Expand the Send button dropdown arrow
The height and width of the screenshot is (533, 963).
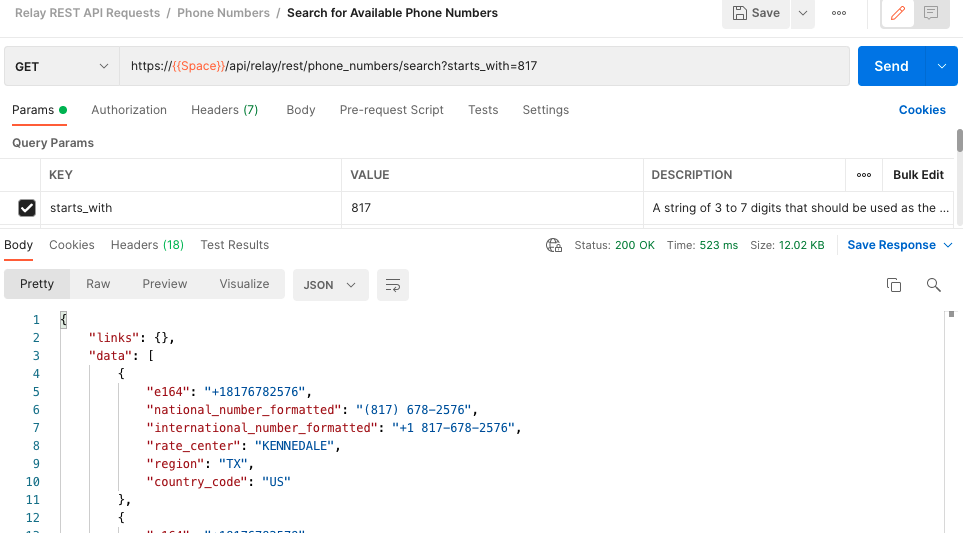pos(941,66)
